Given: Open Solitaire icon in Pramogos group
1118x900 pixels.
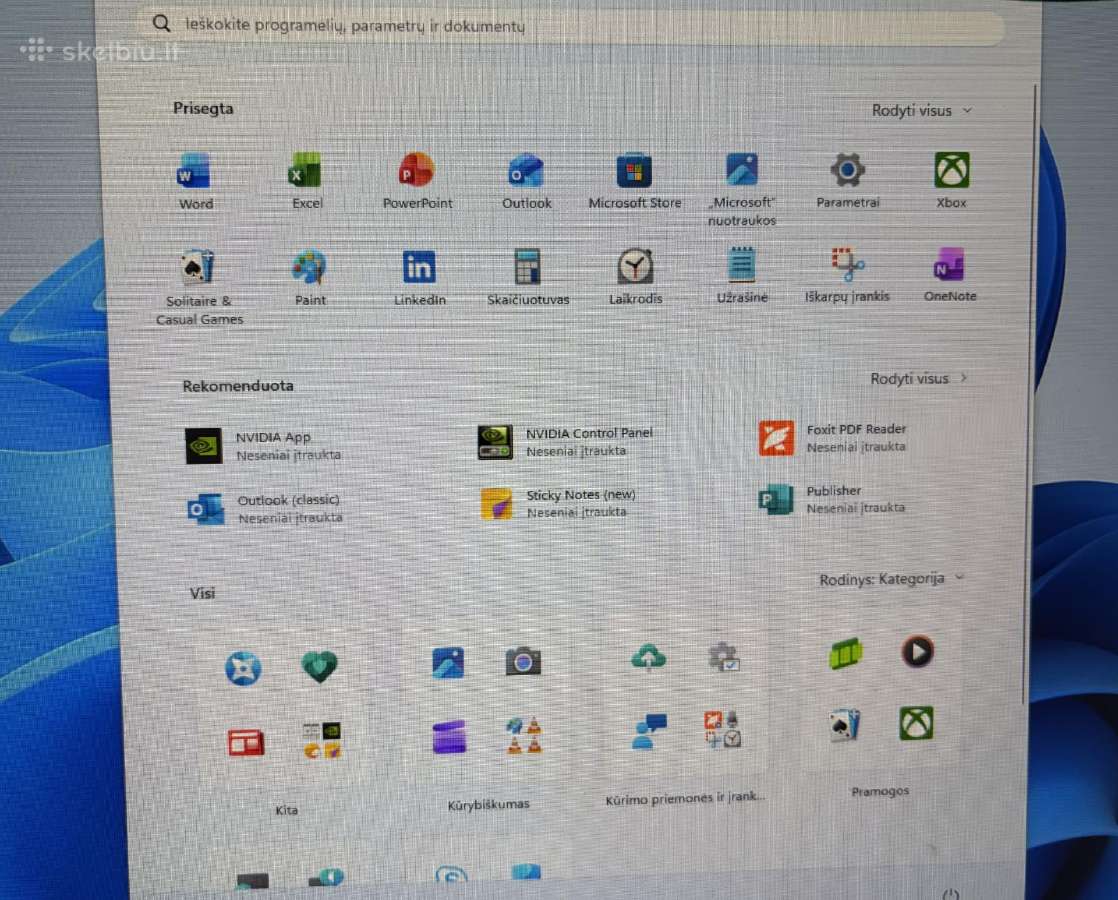Looking at the screenshot, I should pos(844,725).
